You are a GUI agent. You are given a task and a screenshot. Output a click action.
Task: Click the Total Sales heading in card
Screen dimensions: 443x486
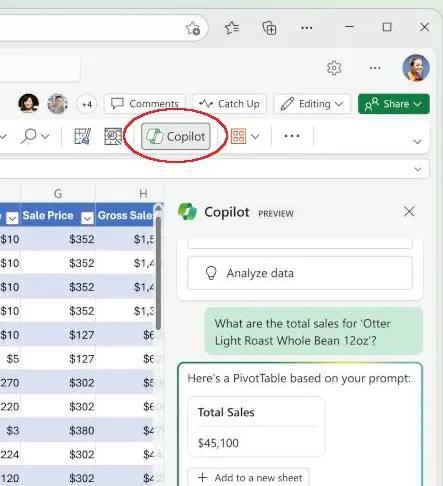coord(226,412)
